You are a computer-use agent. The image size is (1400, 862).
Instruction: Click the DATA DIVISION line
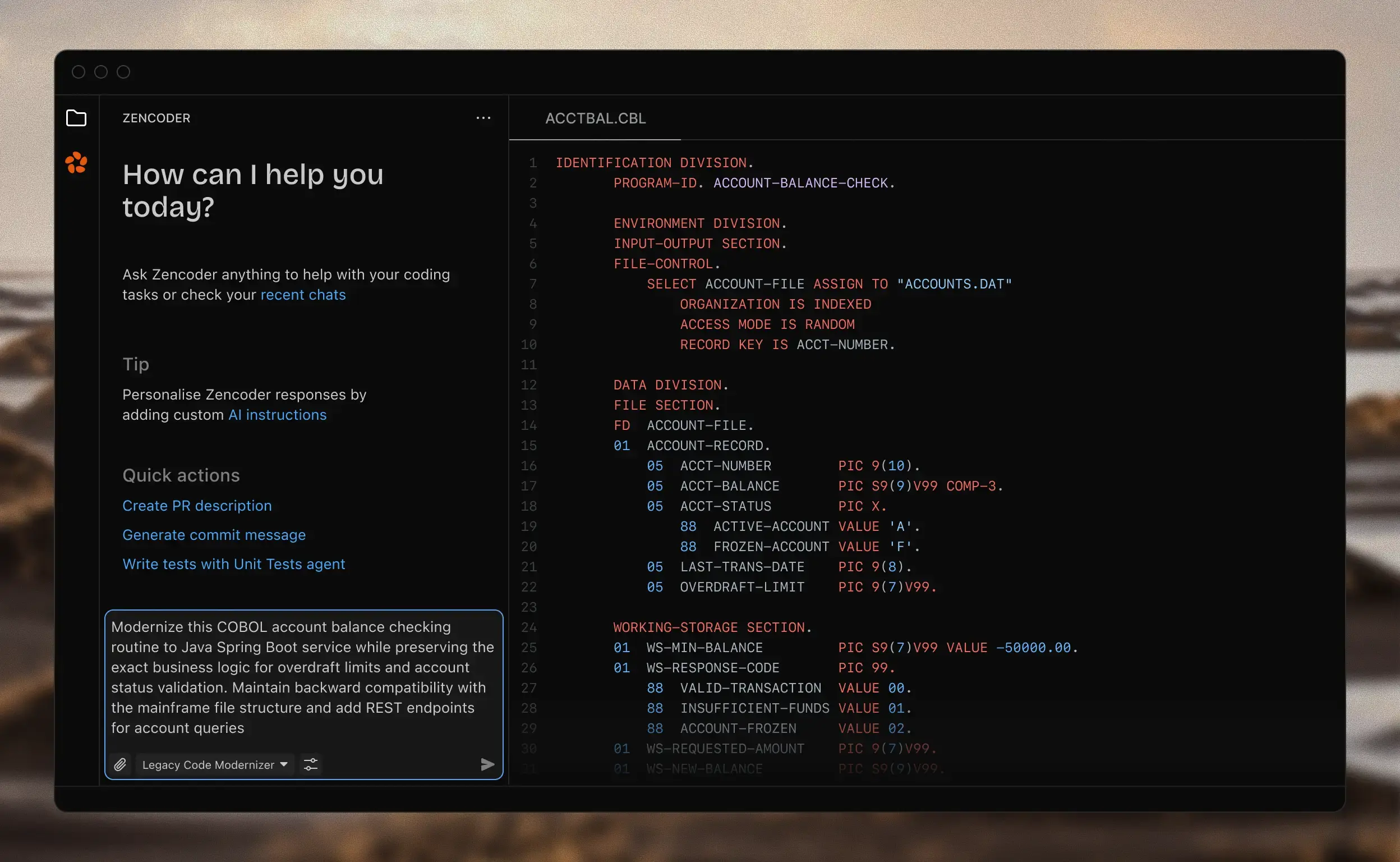(671, 385)
